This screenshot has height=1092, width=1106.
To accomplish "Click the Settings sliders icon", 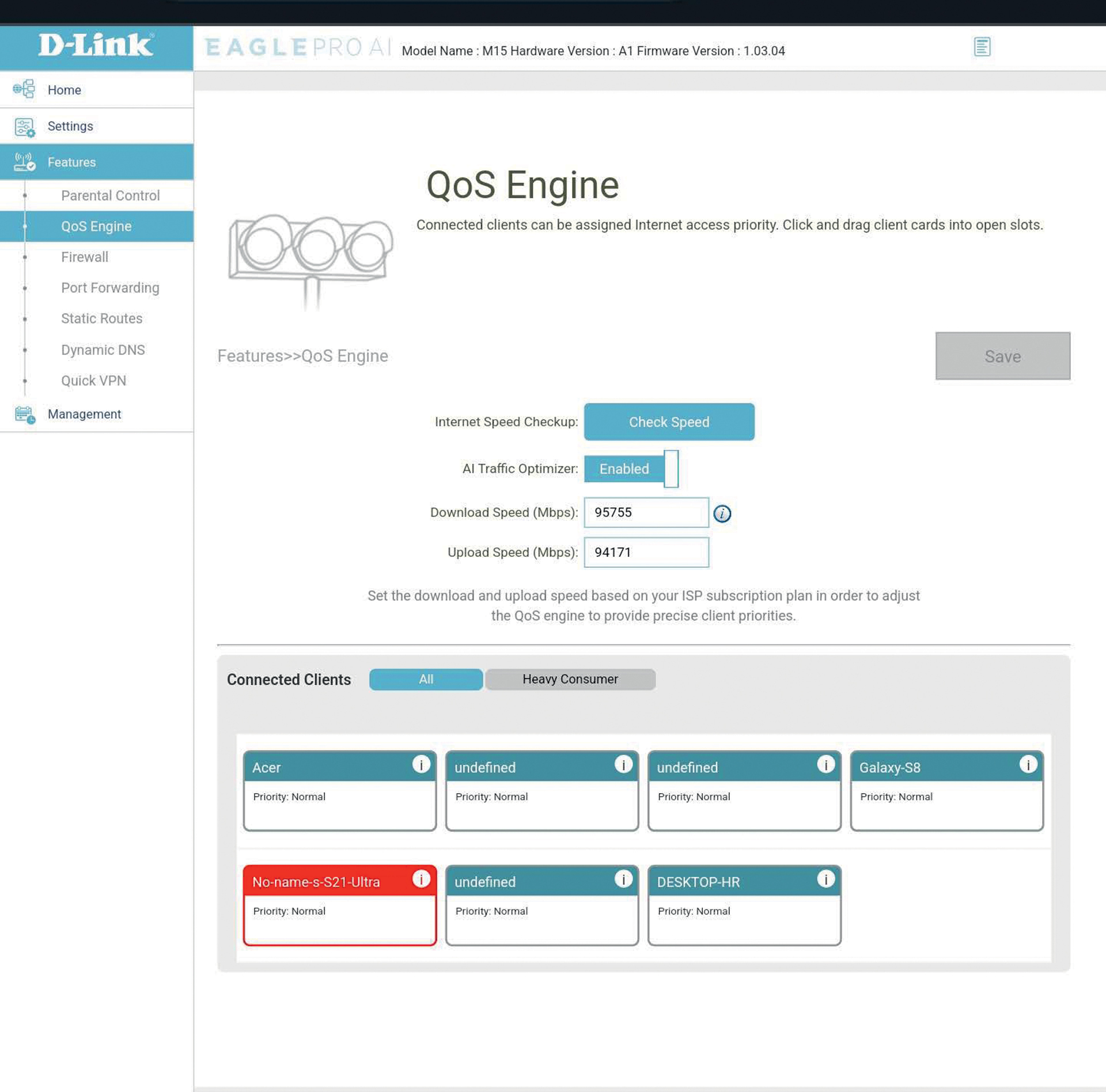I will pyautogui.click(x=24, y=127).
